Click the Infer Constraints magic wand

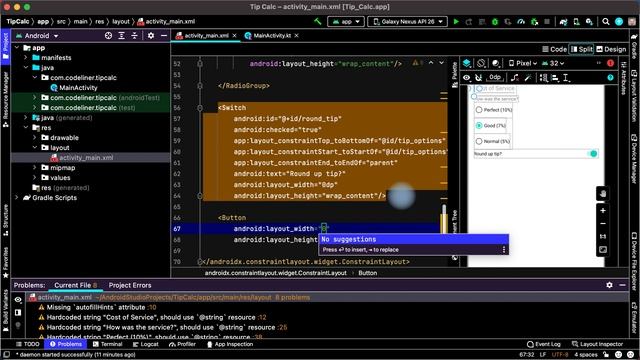coord(528,78)
